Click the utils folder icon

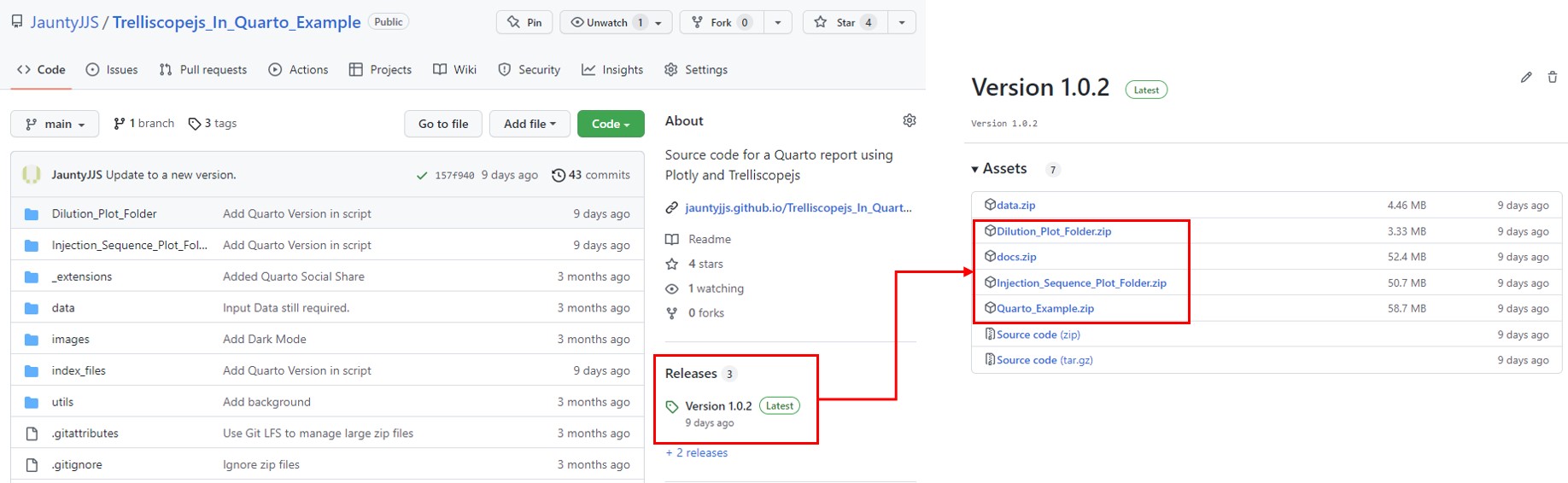pos(32,402)
